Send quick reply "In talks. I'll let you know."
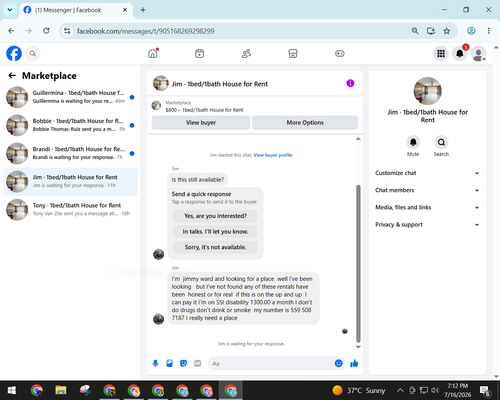This screenshot has width=500, height=400. [x=215, y=232]
